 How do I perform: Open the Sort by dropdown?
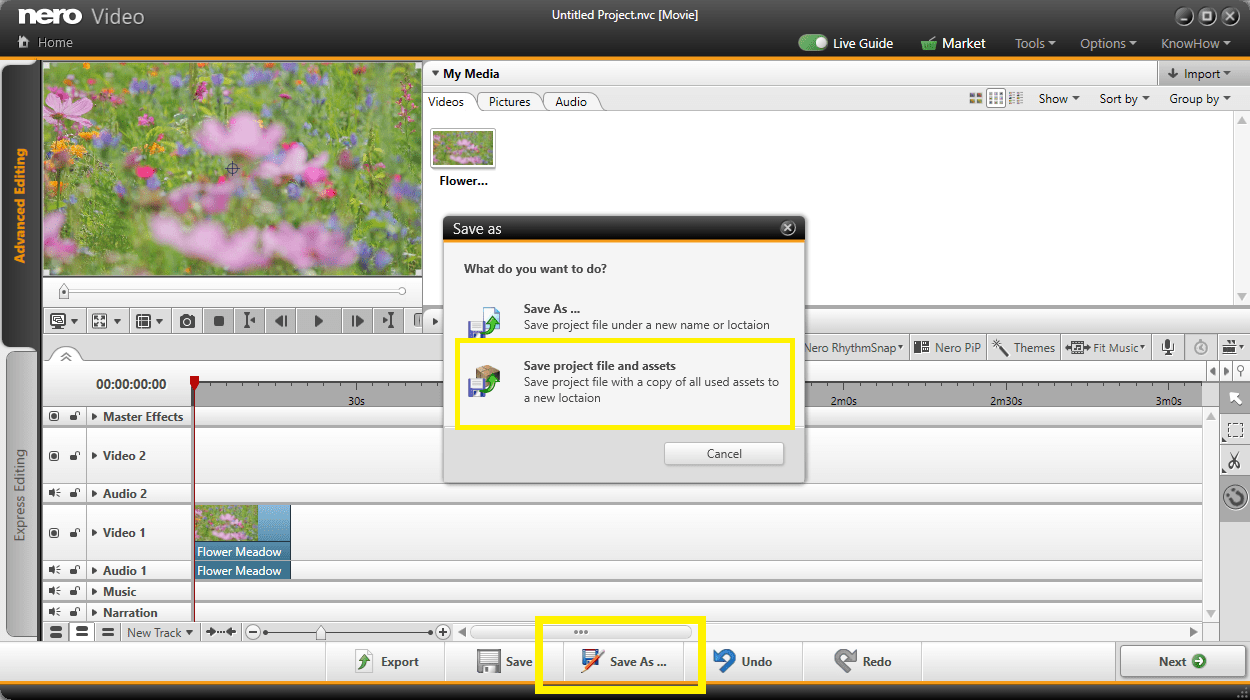click(x=1122, y=98)
